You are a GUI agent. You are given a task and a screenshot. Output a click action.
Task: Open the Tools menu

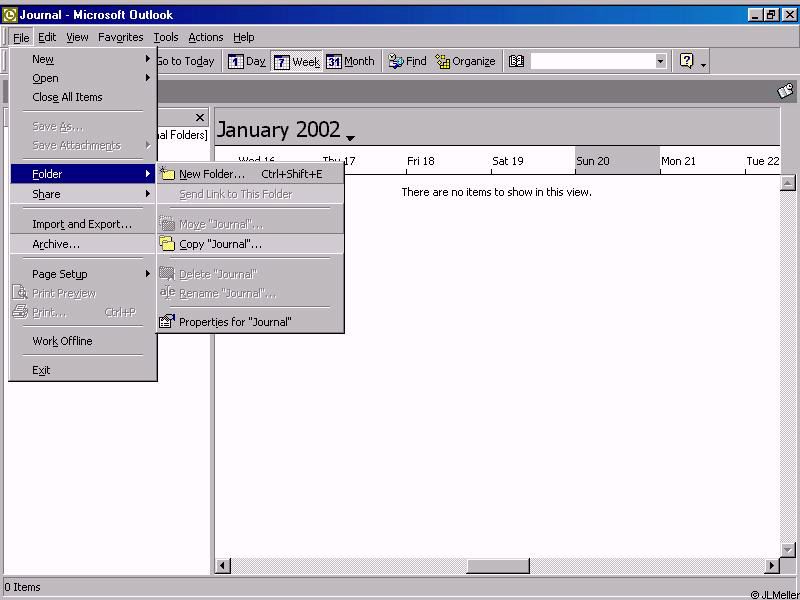coord(166,37)
